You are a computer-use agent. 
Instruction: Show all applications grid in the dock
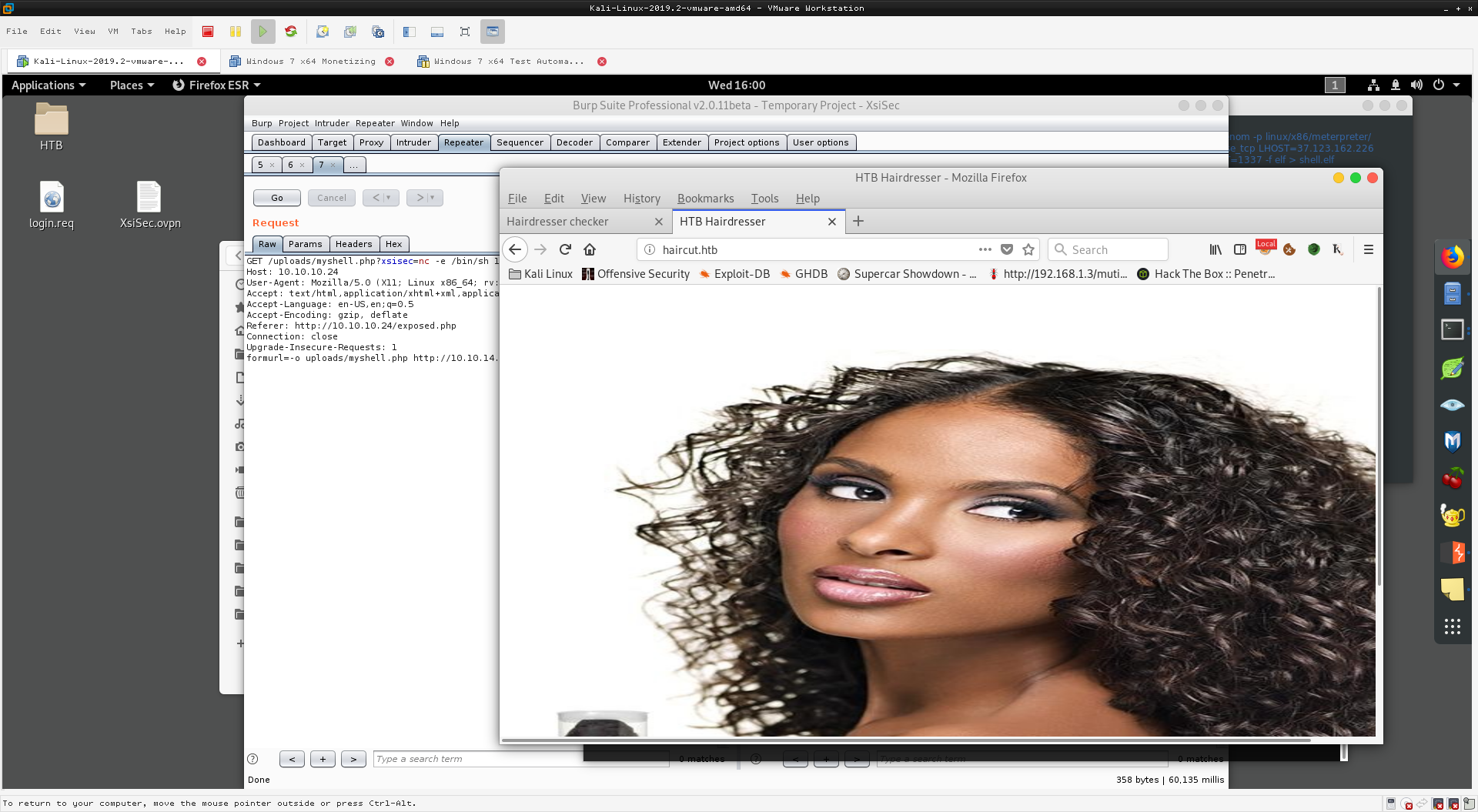1453,627
